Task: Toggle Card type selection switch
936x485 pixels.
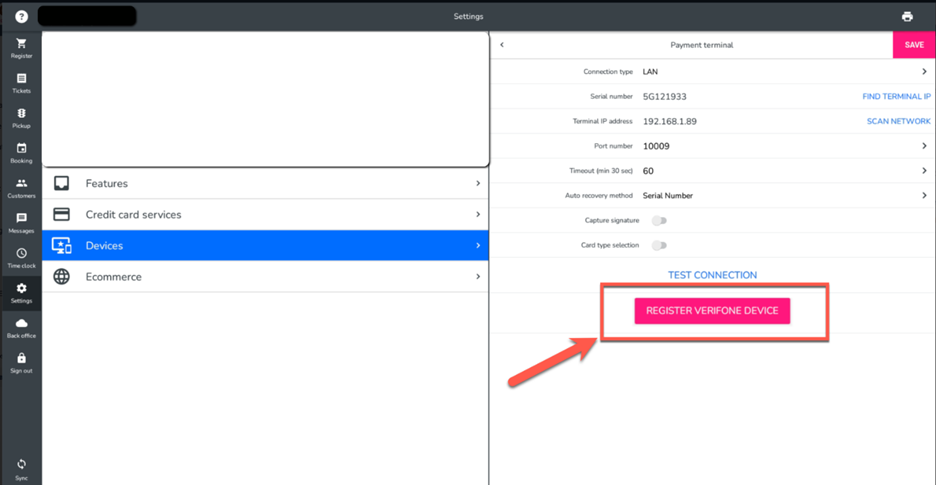Action: point(659,245)
